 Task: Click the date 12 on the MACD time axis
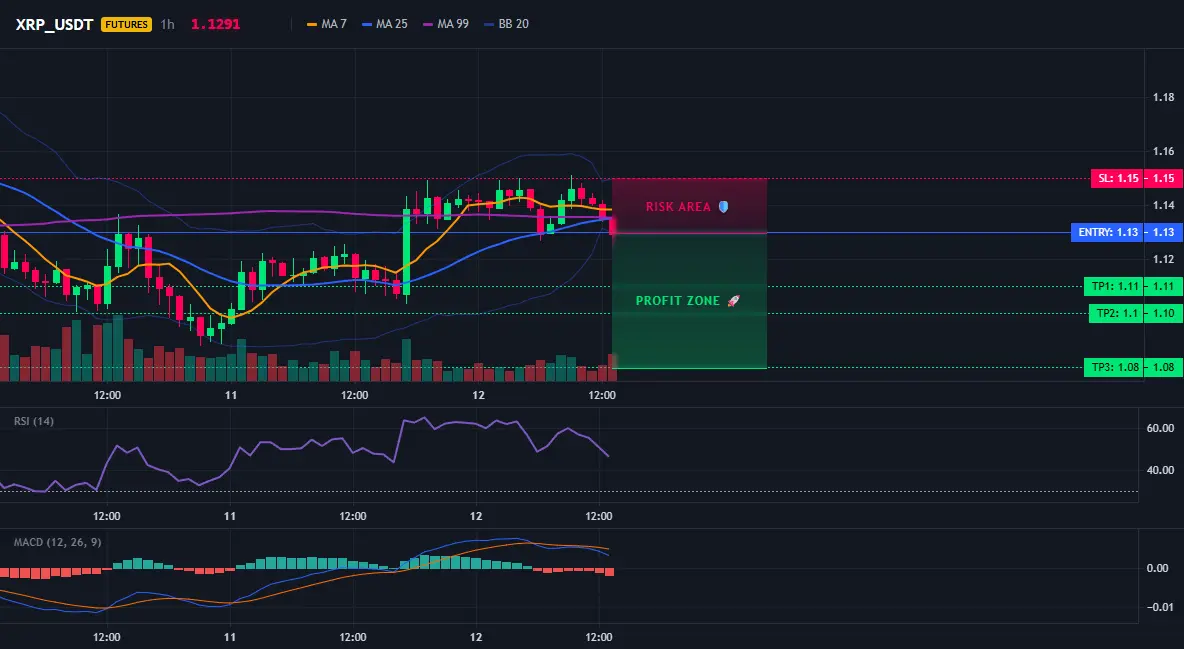[476, 637]
